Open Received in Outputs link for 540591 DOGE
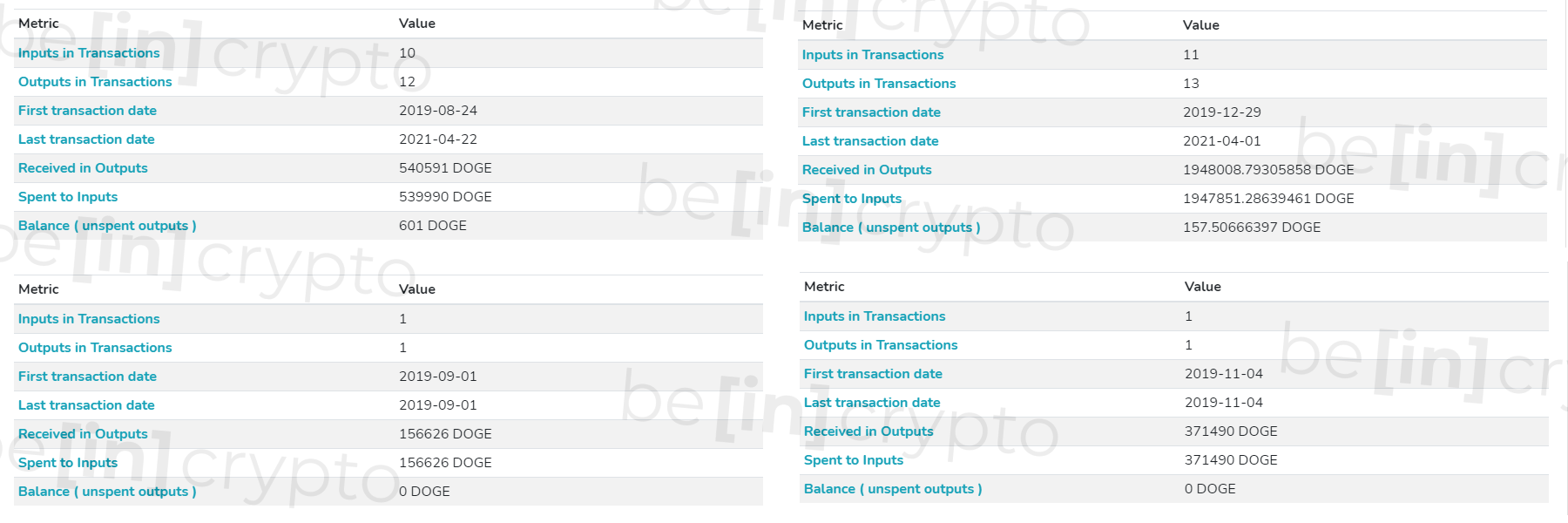 click(83, 168)
